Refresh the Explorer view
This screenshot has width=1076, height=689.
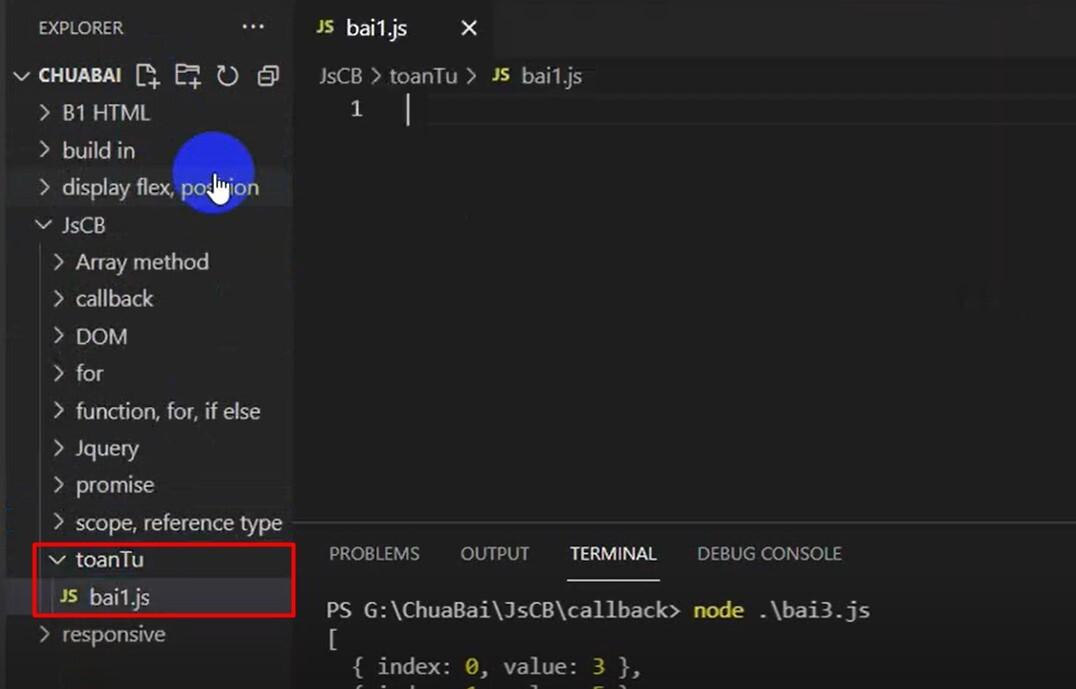227,75
